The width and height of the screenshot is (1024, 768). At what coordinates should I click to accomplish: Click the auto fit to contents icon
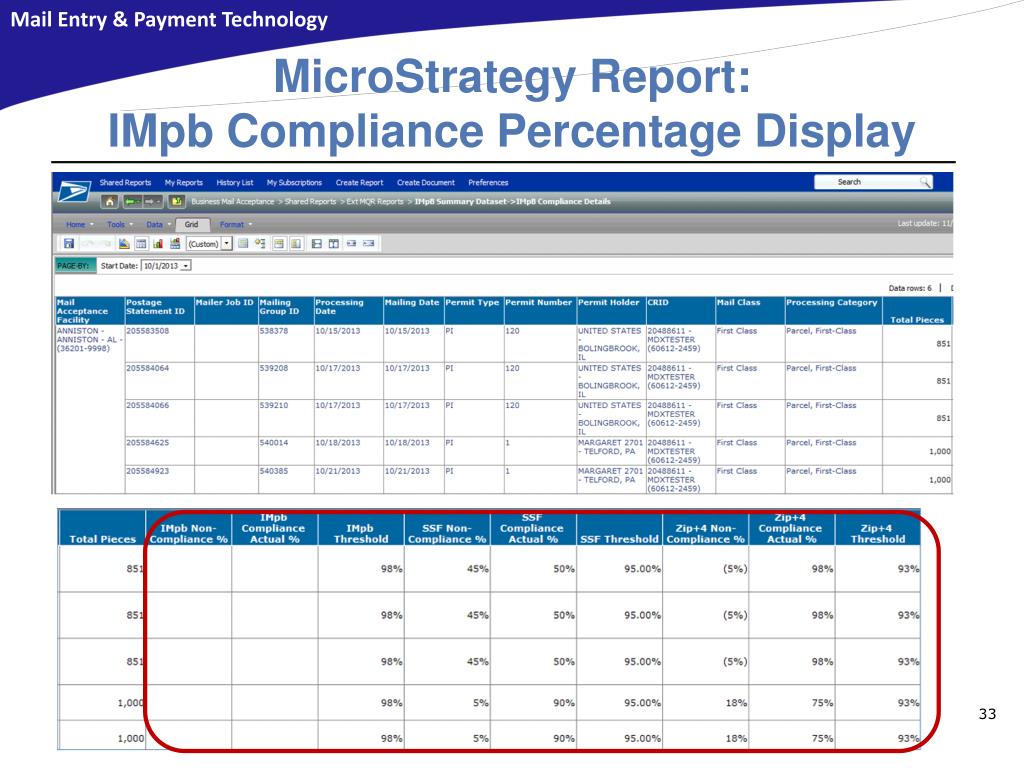pyautogui.click(x=351, y=244)
